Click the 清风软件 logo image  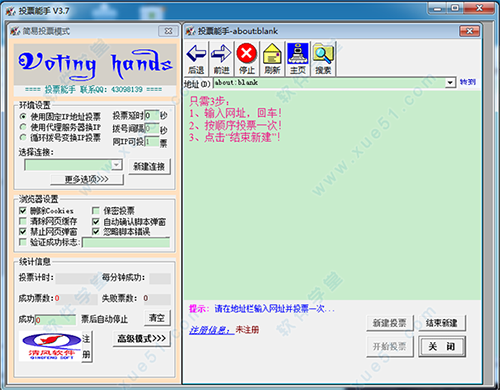(x=50, y=346)
